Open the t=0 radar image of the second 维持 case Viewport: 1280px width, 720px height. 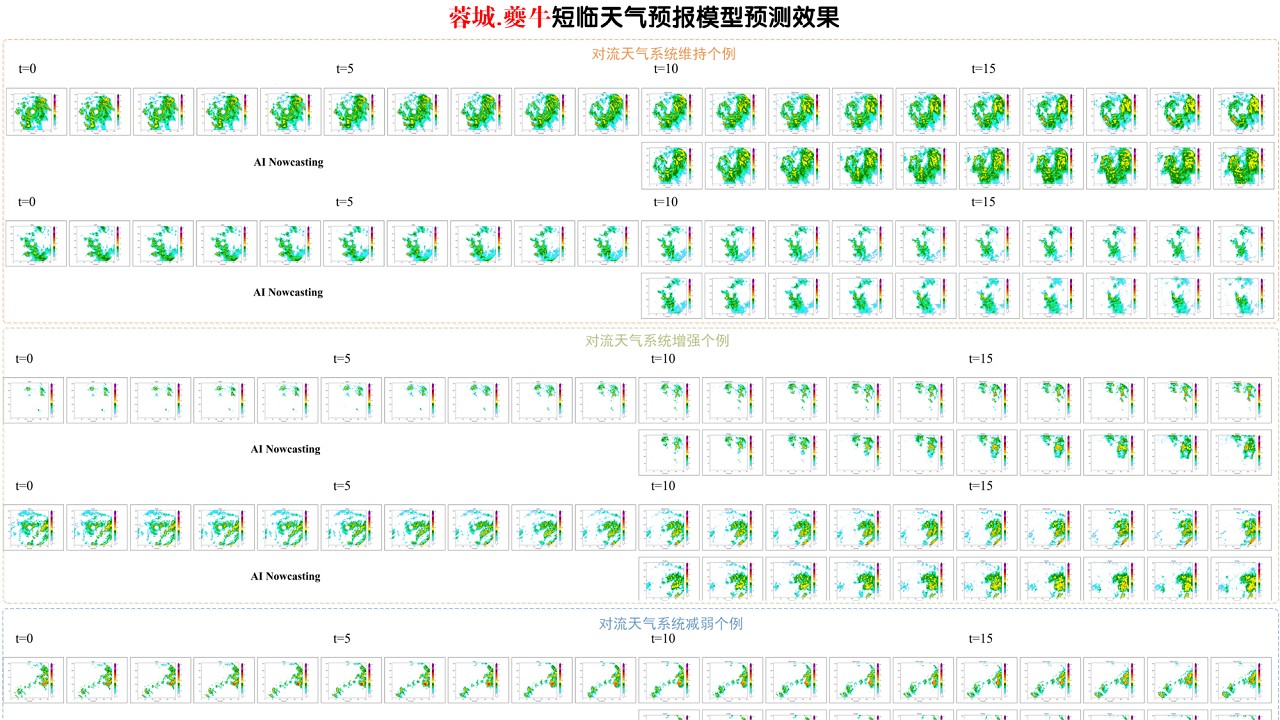click(36, 243)
